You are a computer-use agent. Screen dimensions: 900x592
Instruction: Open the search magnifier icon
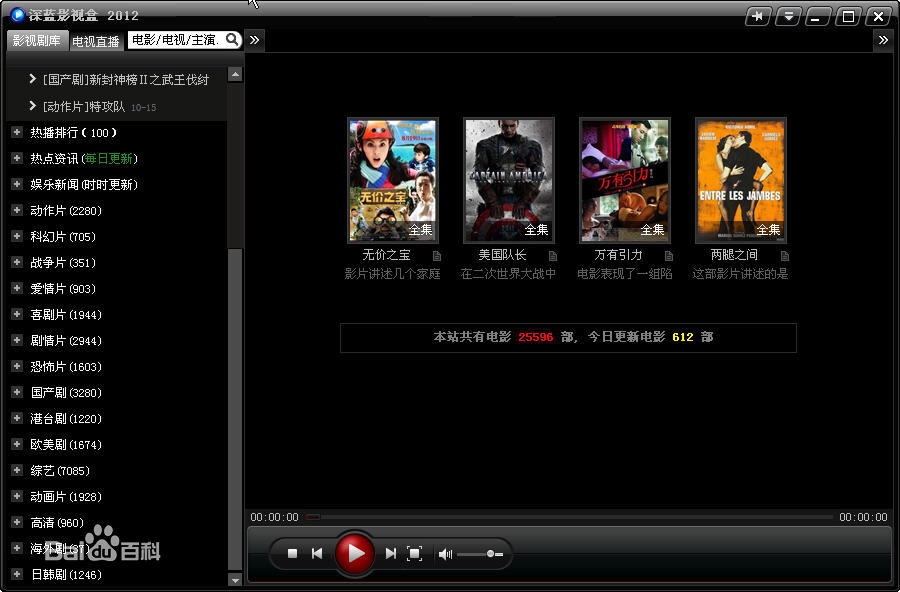tap(231, 41)
